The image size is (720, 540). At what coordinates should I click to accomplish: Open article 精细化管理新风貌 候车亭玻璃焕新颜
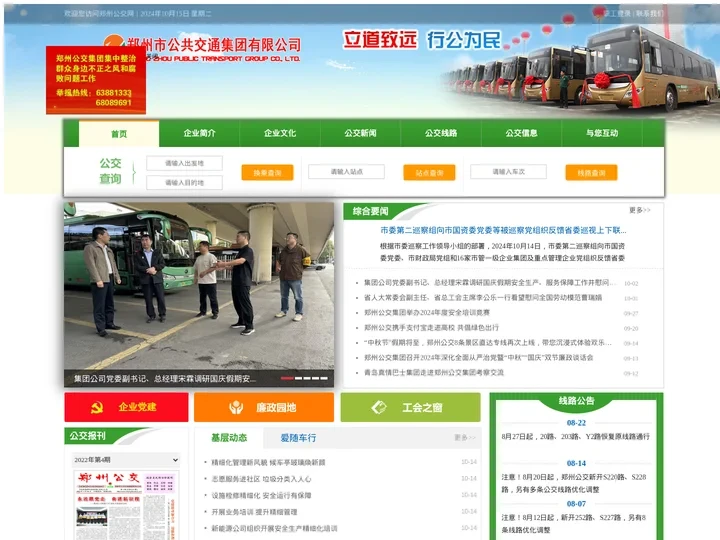(x=268, y=462)
